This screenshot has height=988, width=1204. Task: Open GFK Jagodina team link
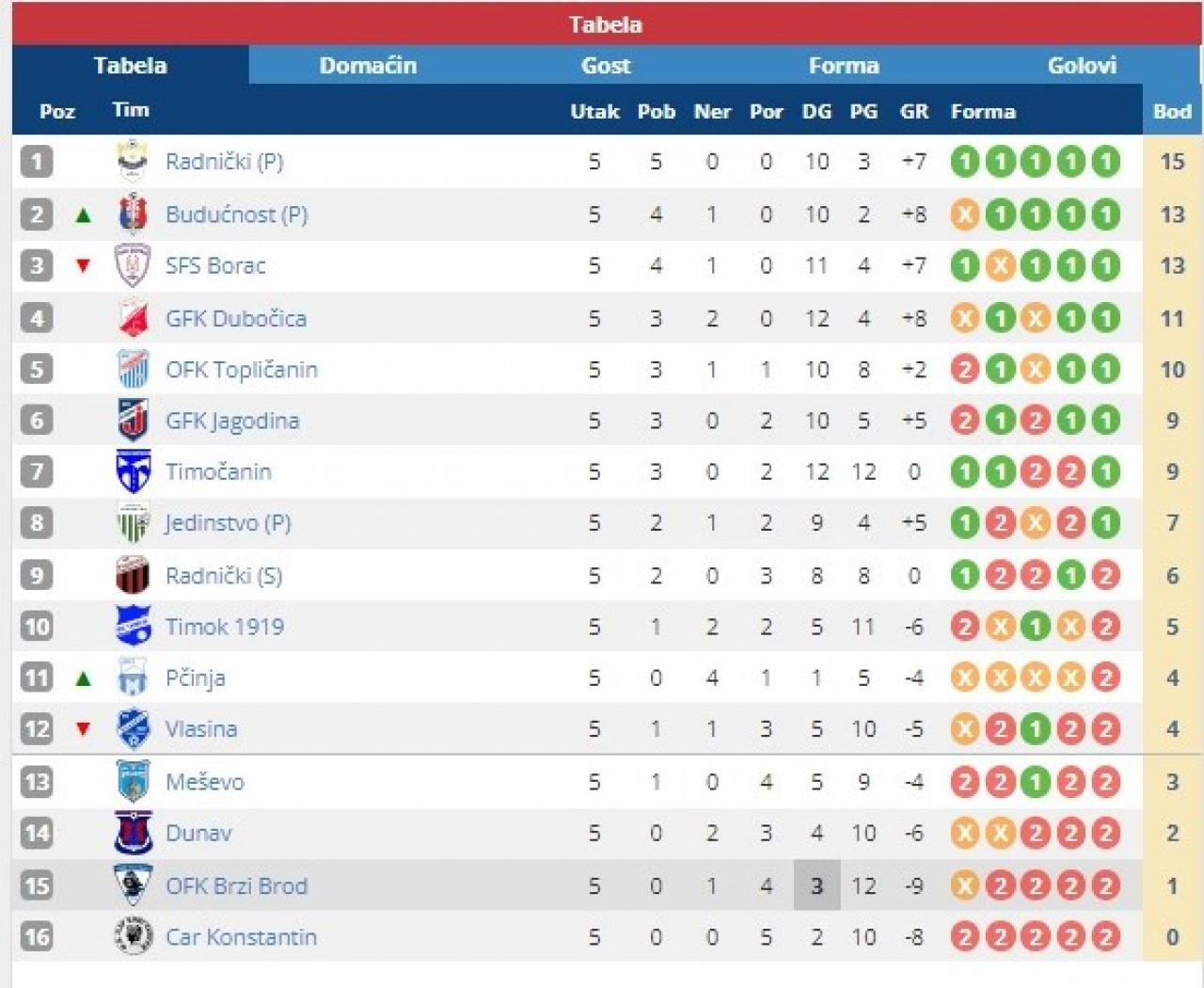click(232, 421)
